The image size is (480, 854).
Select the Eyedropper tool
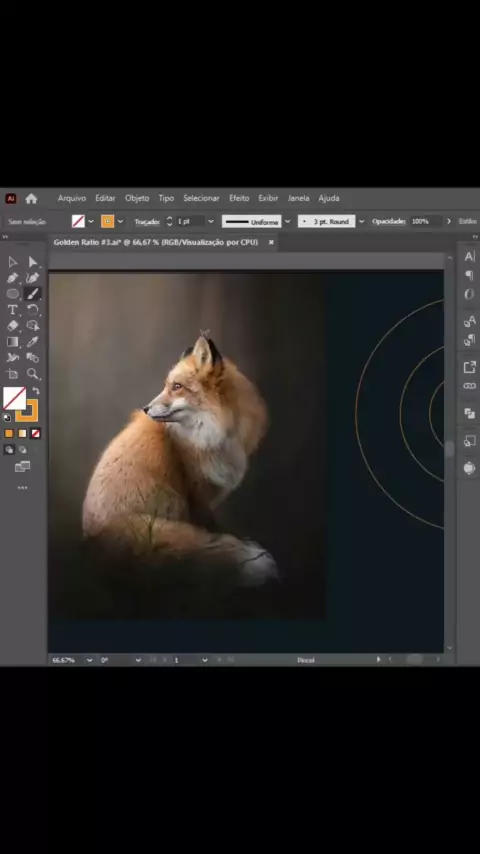click(33, 341)
